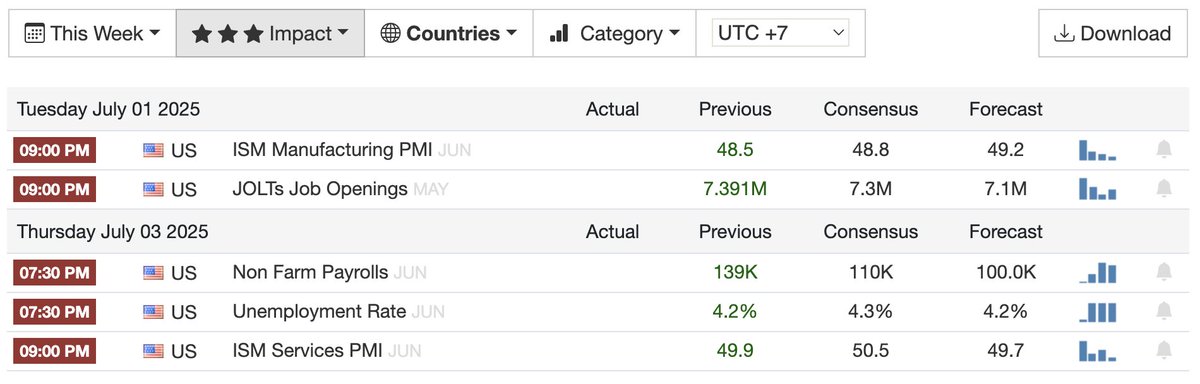Open the Non Farm Payrolls event link

pos(310,272)
